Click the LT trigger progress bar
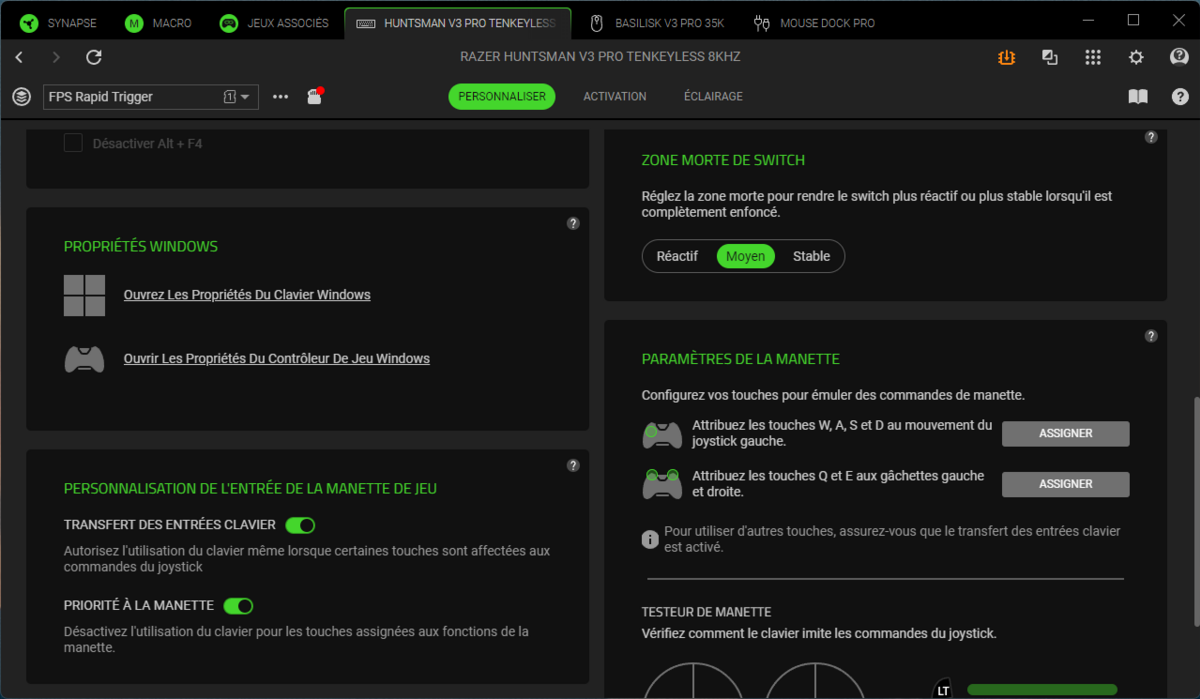Screen dimensions: 1200x699 tap(1042, 690)
